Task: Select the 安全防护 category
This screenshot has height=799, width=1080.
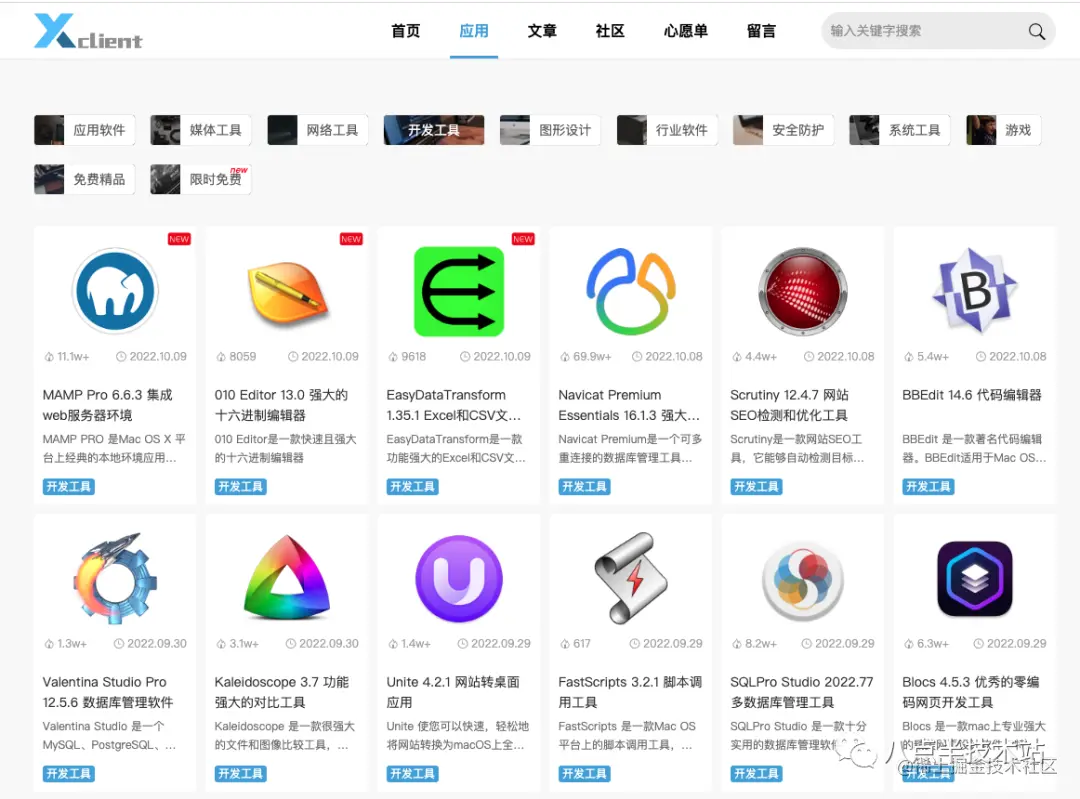Action: tap(783, 130)
